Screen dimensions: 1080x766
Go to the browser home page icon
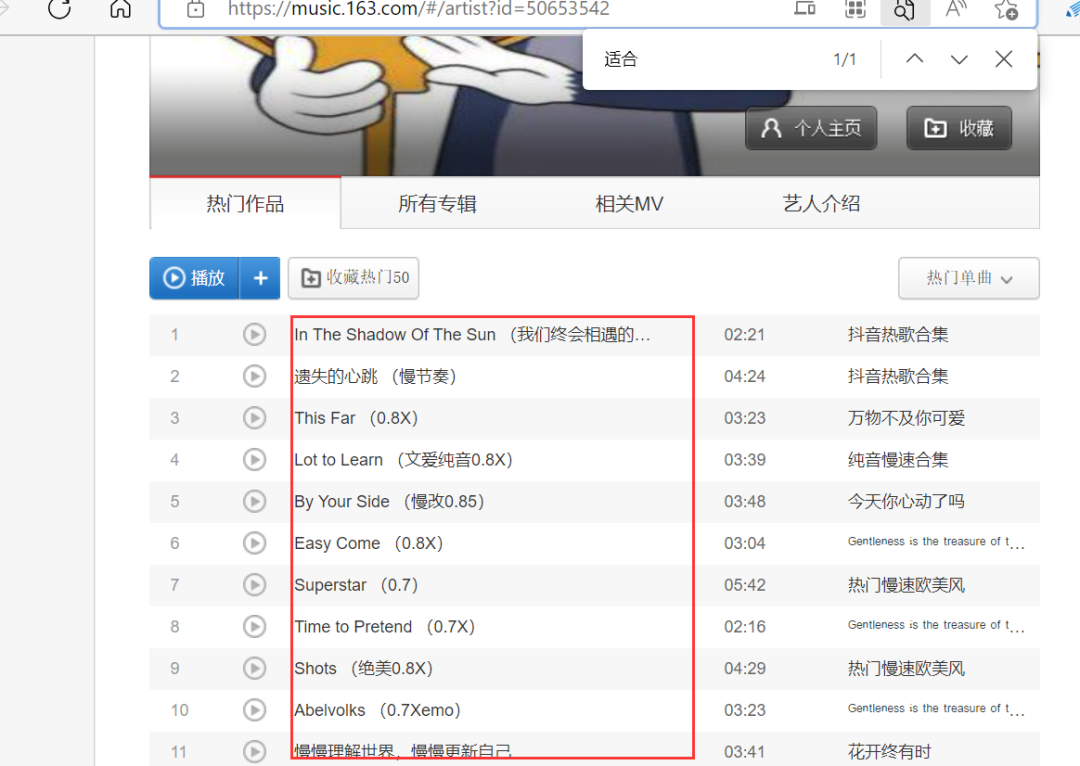point(121,9)
